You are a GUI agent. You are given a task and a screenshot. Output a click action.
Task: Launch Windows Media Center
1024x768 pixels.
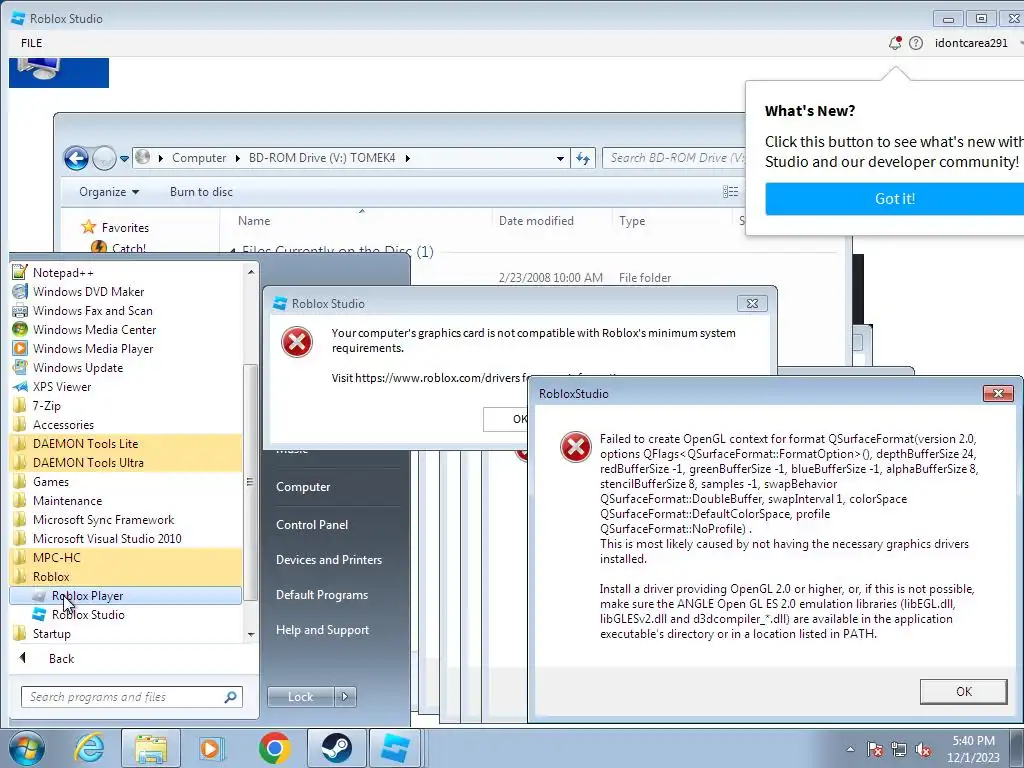(x=127, y=330)
